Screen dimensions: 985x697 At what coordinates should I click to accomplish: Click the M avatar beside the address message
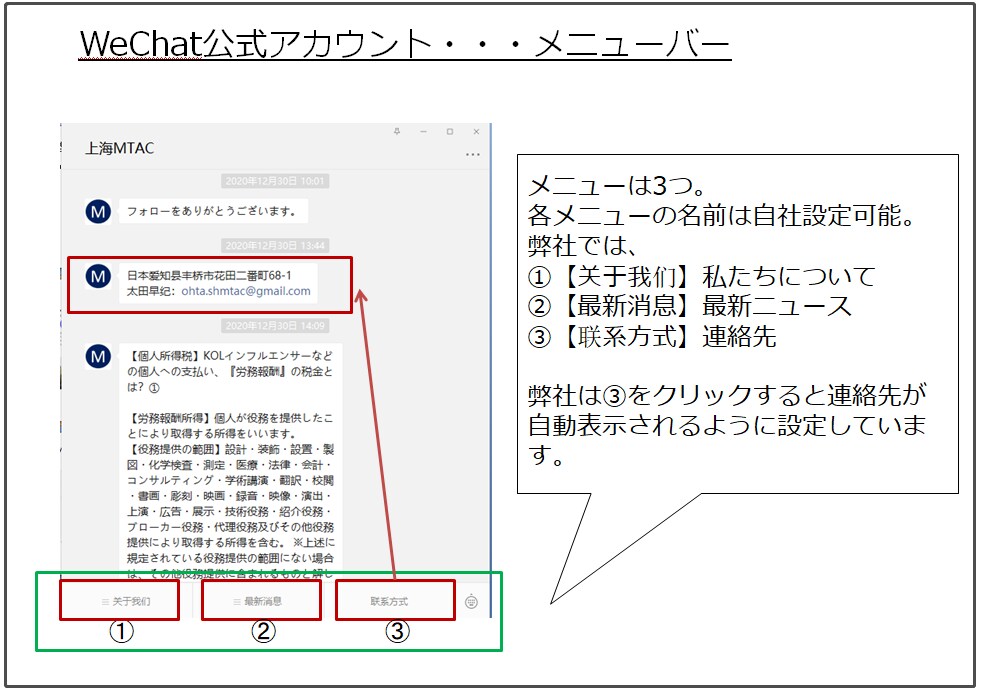tap(98, 276)
